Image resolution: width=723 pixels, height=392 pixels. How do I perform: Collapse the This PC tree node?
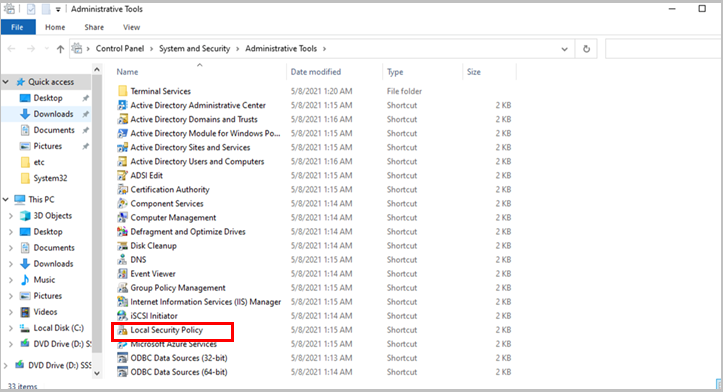coord(6,200)
